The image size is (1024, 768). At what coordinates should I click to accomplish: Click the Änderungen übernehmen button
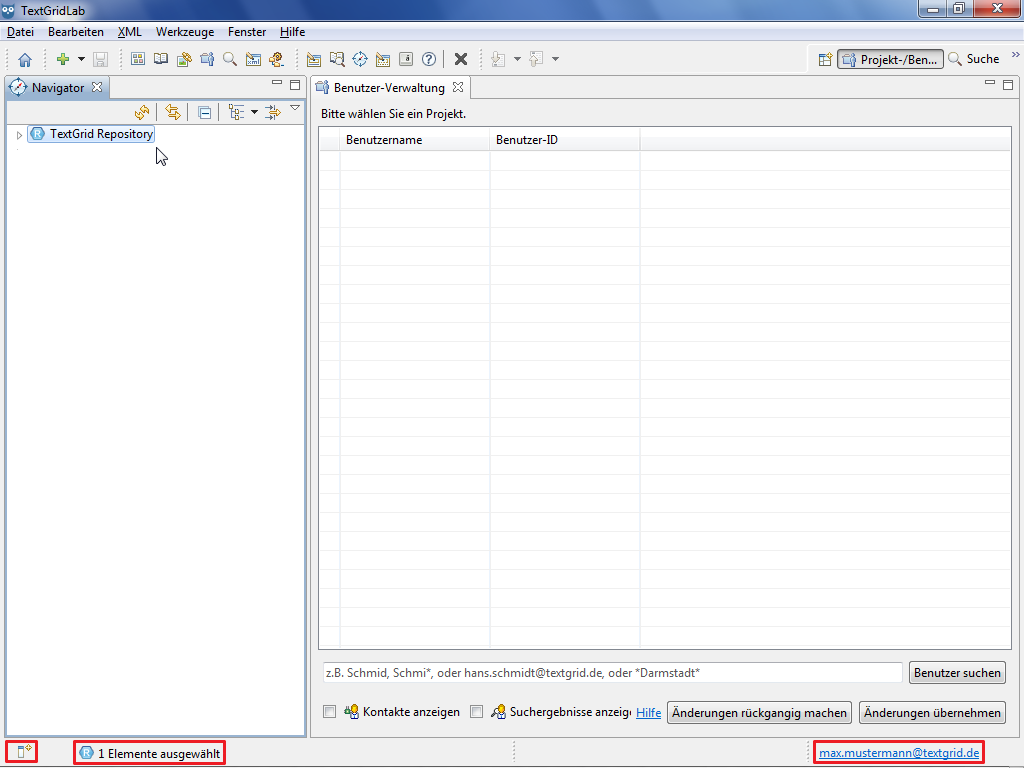[932, 713]
